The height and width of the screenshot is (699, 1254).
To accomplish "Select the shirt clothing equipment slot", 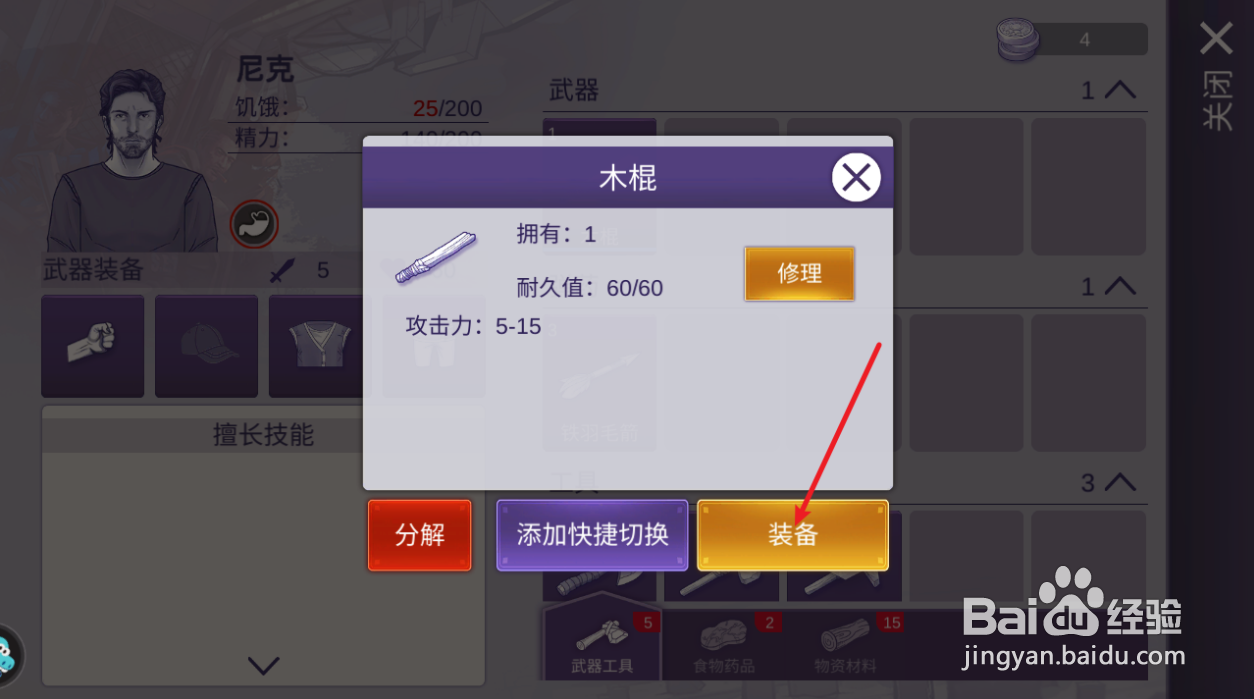I will 320,346.
